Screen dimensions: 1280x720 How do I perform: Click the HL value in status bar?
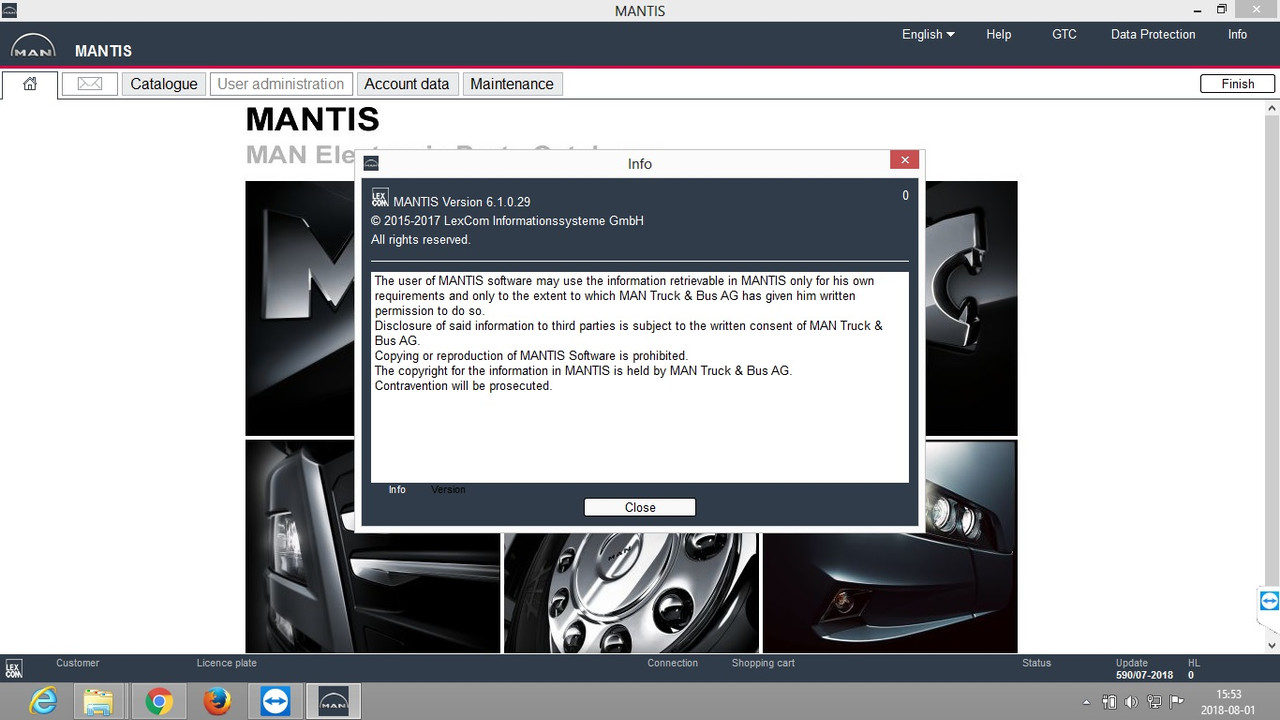[1191, 675]
